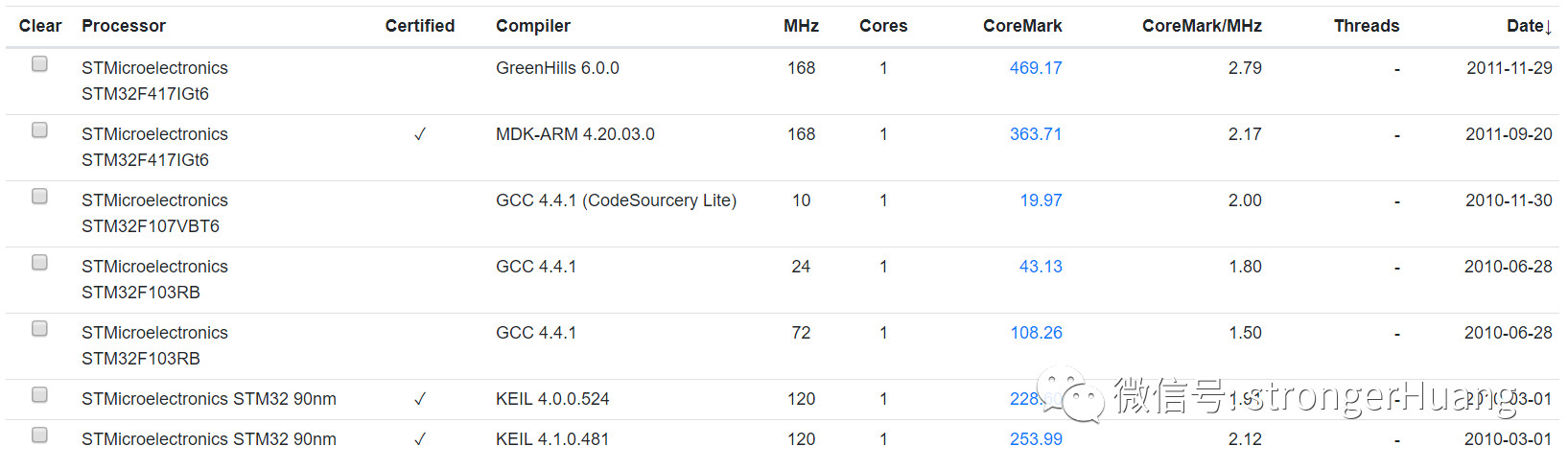1568x470 pixels.
Task: Click the MHz value '24'
Action: [x=801, y=267]
